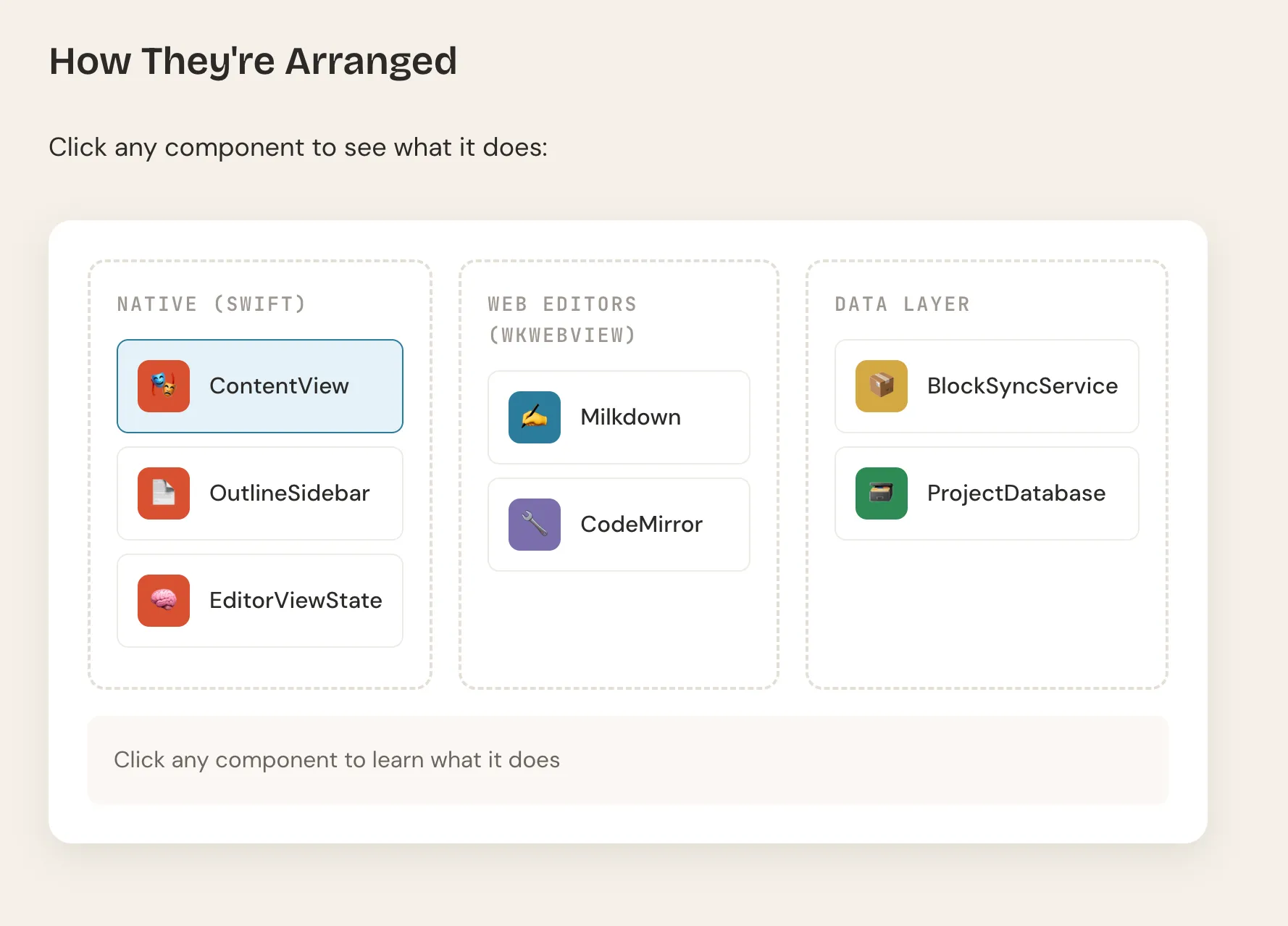Open the ProjectDatabase label text
The height and width of the screenshot is (926, 1288).
click(x=1016, y=493)
